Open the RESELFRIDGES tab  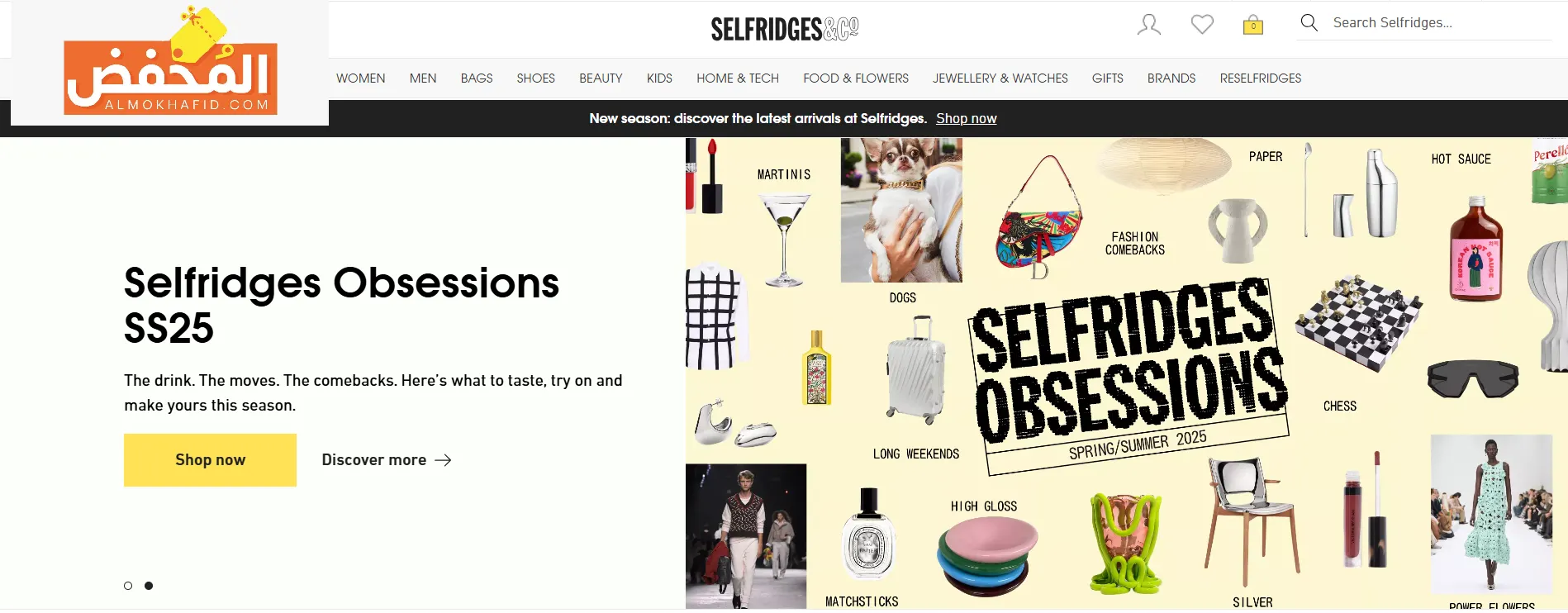(x=1261, y=78)
